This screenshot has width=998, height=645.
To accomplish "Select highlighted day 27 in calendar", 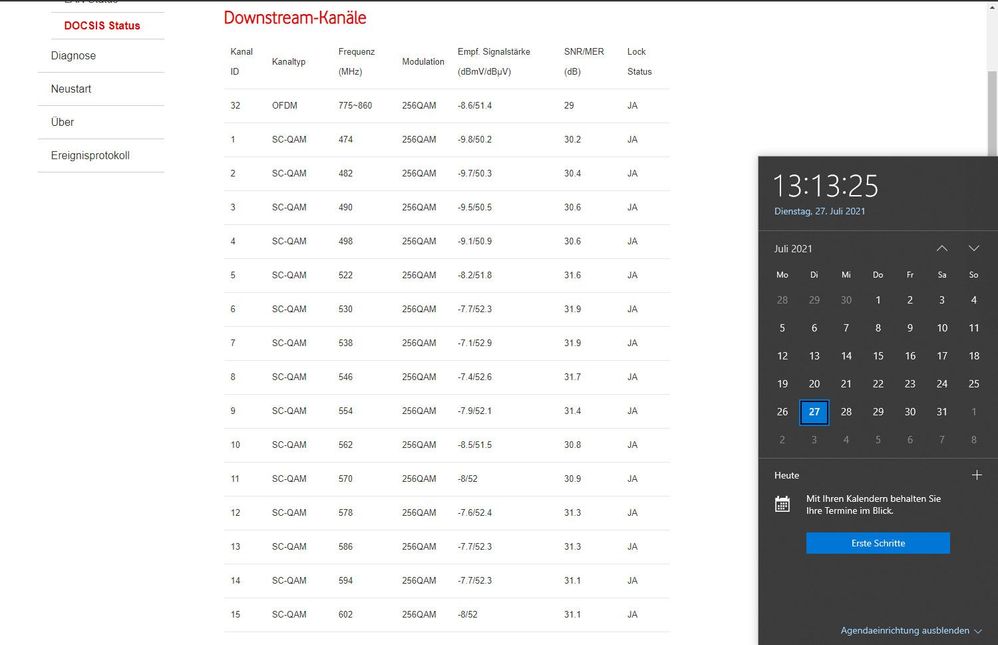I will [x=814, y=412].
